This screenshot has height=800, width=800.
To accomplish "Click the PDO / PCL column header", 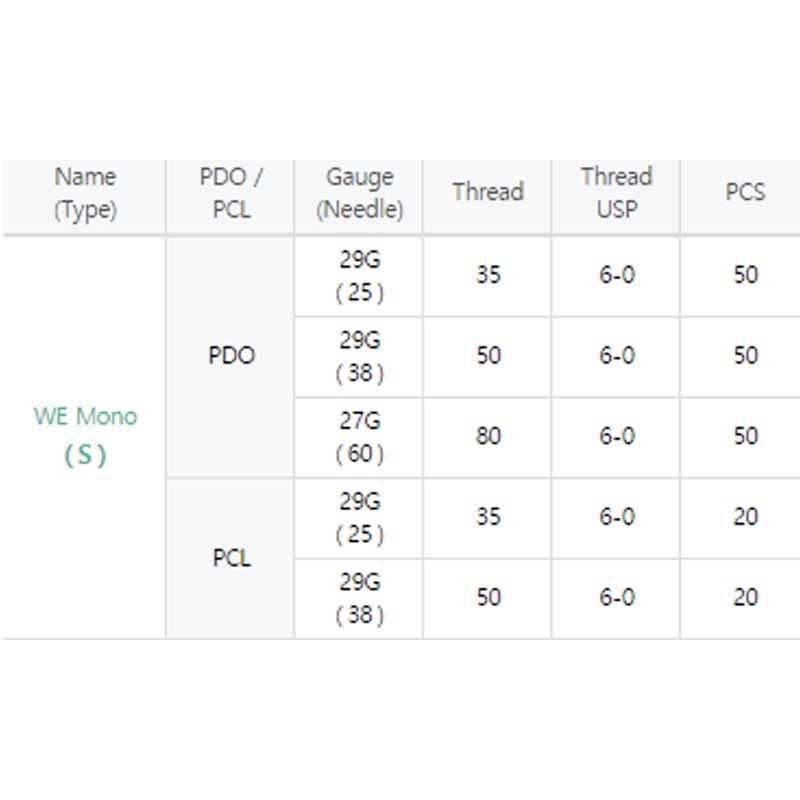I will [x=231, y=193].
